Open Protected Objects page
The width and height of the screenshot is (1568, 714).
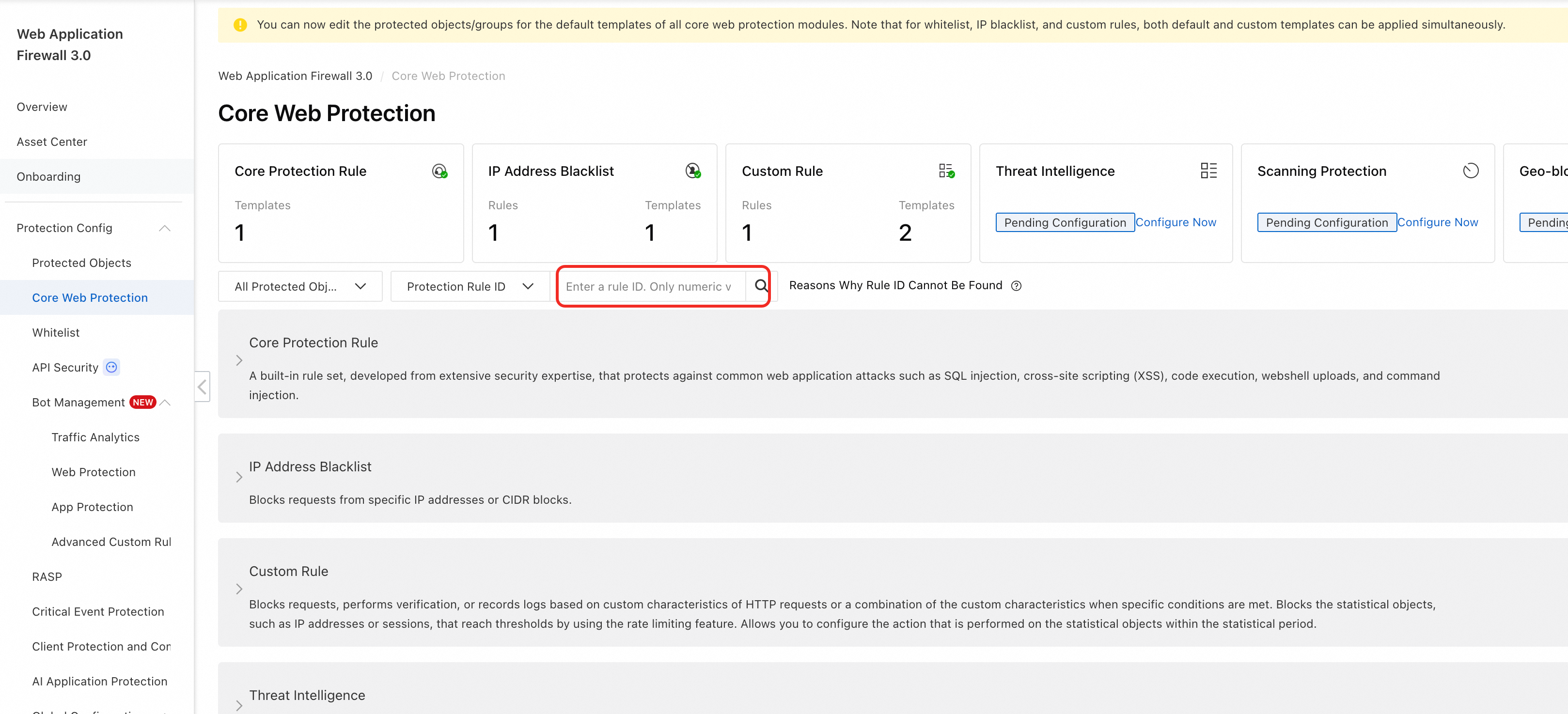point(81,263)
